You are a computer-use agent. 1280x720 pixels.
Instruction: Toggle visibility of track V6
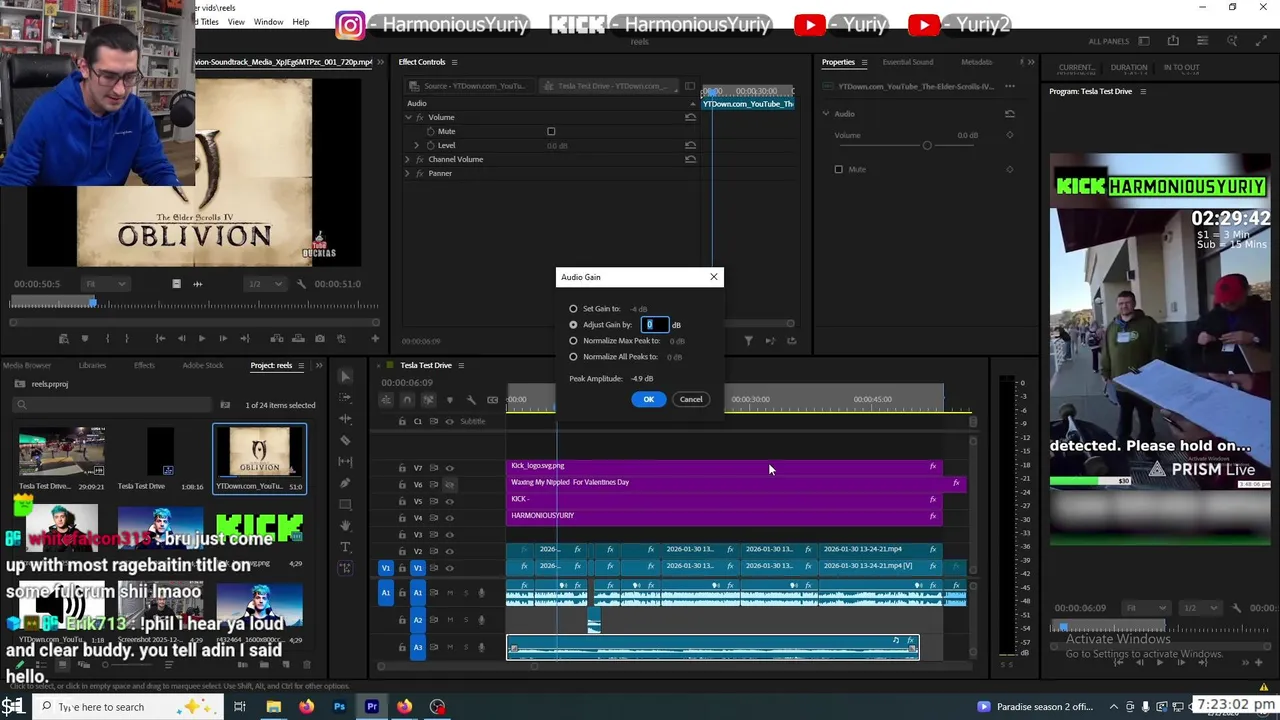449,485
